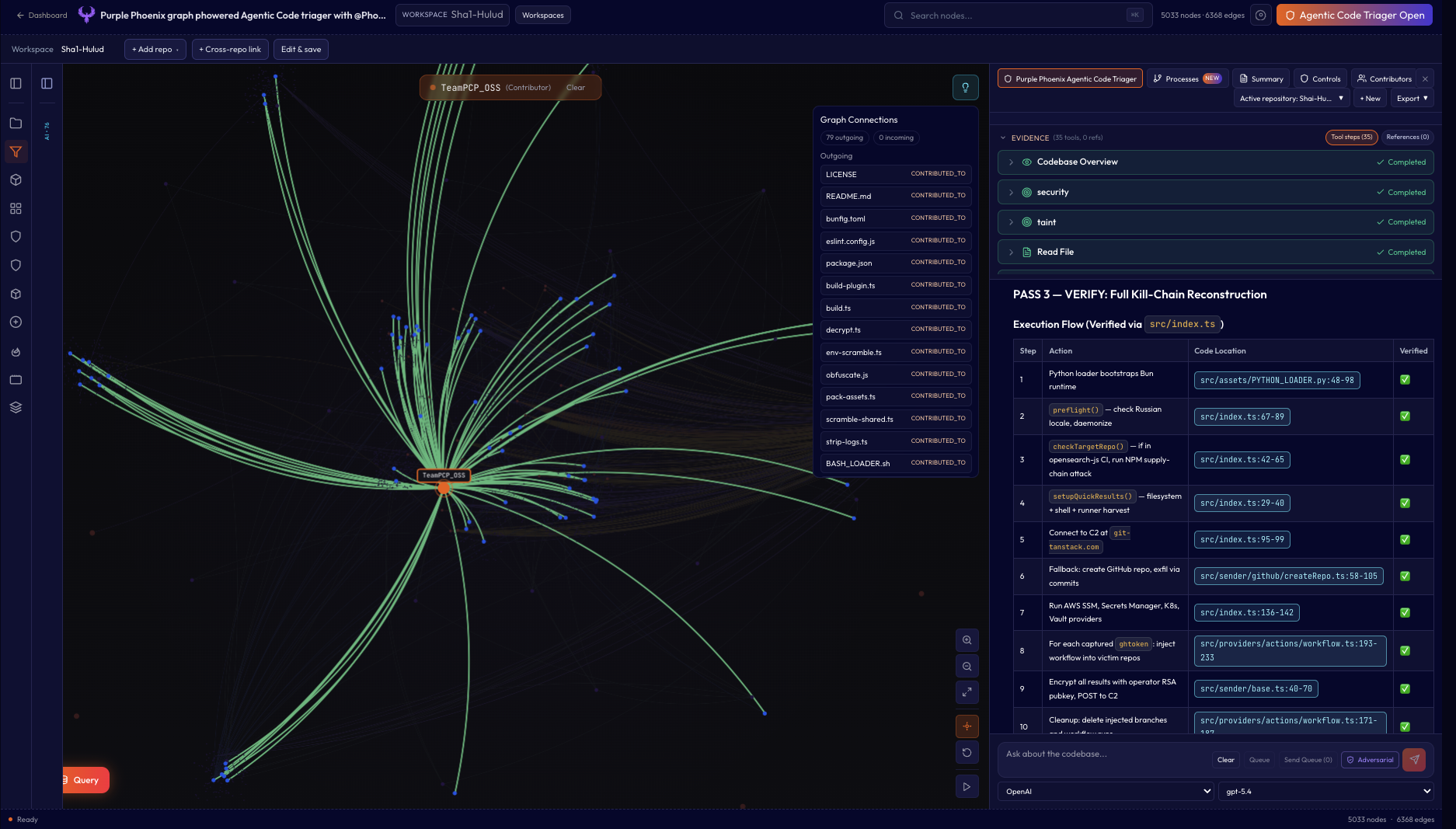Select the 0 incoming connections filter

tap(896, 138)
